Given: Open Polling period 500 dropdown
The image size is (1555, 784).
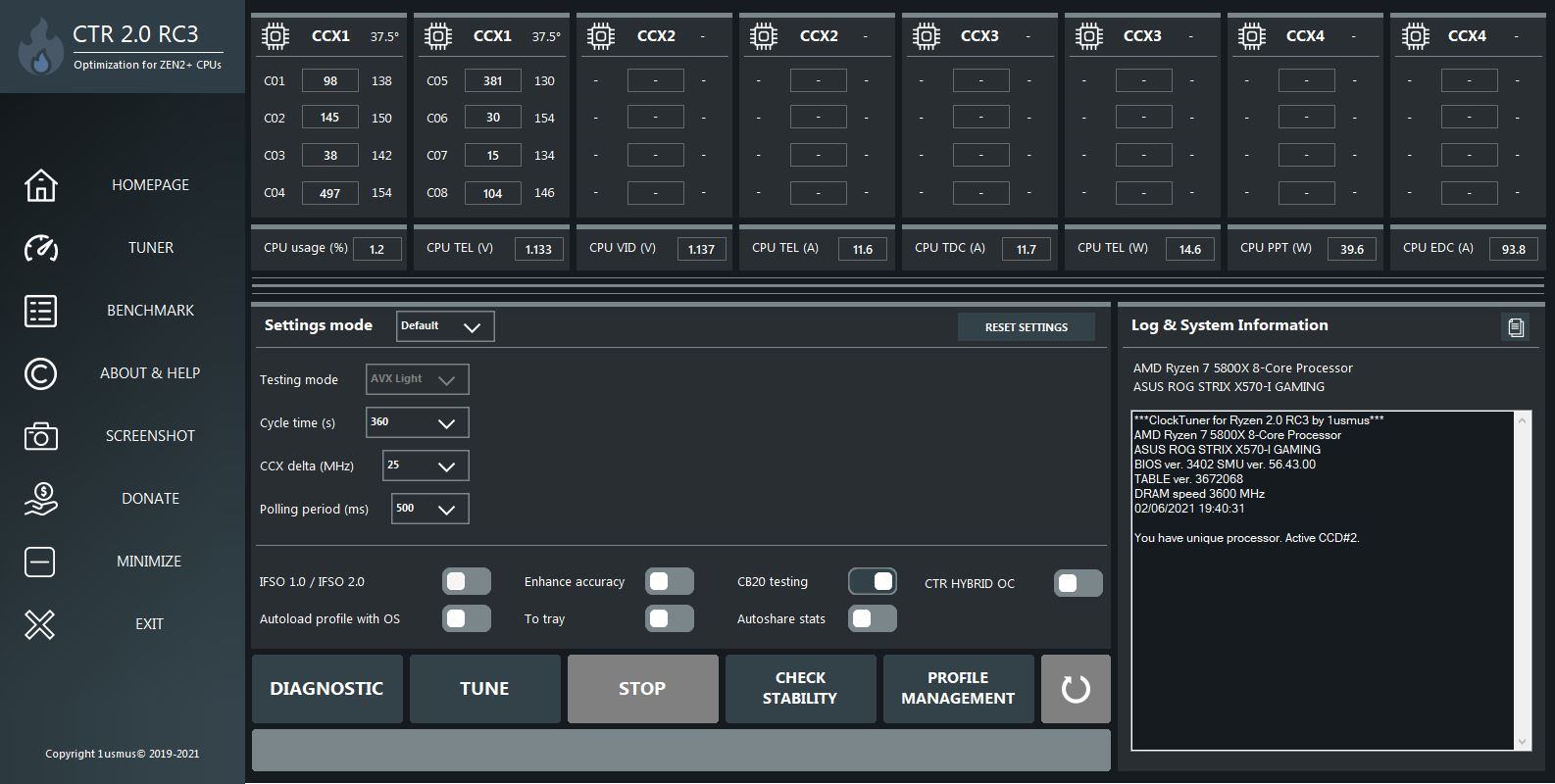Looking at the screenshot, I should point(430,509).
